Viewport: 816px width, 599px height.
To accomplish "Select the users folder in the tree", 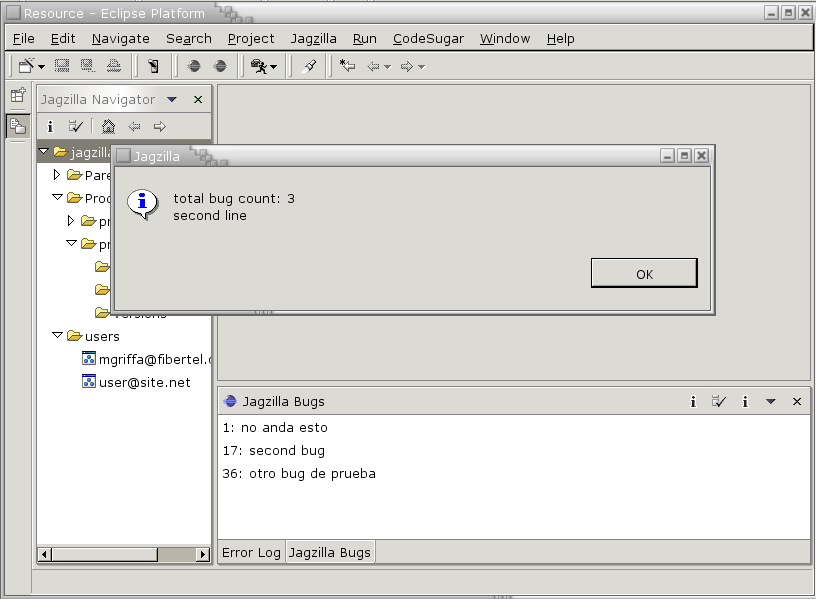I will pyautogui.click(x=101, y=337).
